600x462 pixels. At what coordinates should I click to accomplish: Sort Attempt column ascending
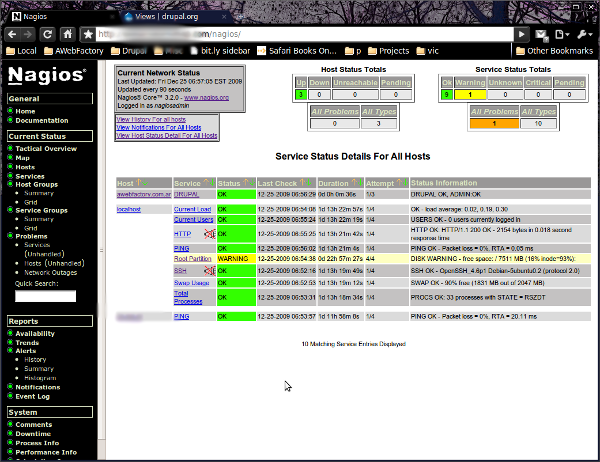pyautogui.click(x=399, y=183)
